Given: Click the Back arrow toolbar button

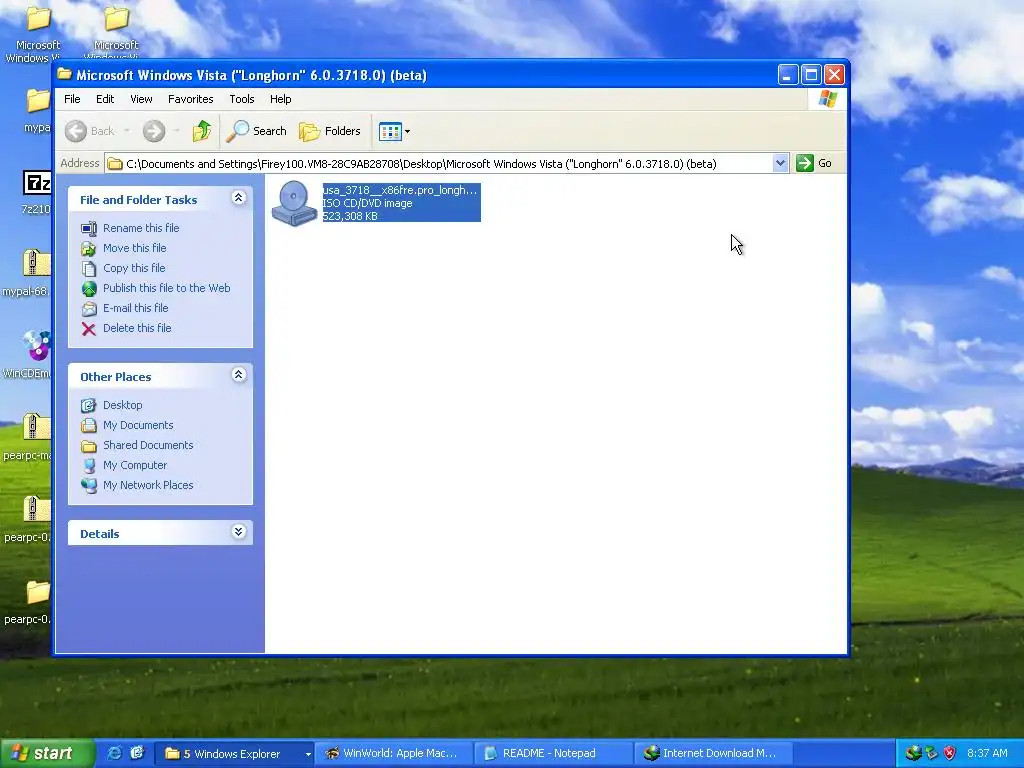Looking at the screenshot, I should (90, 131).
